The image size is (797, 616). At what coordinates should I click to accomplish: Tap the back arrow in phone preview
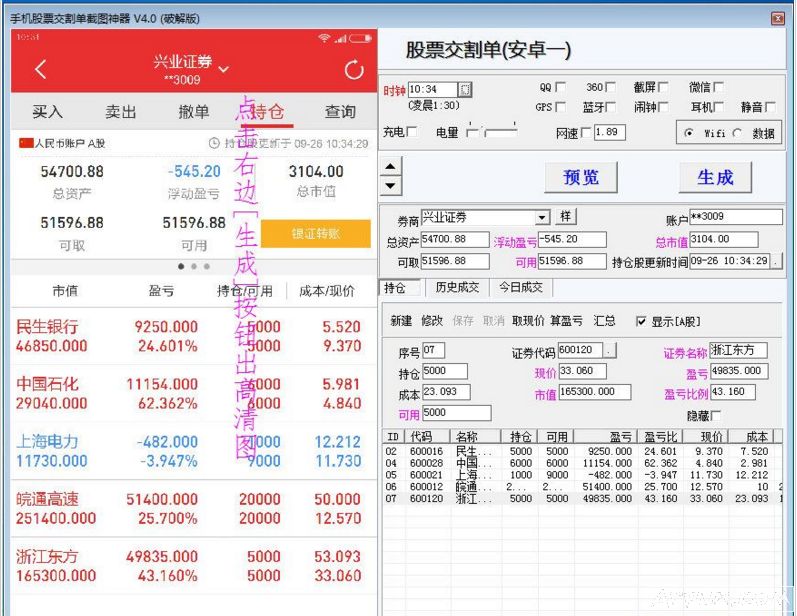tap(41, 69)
